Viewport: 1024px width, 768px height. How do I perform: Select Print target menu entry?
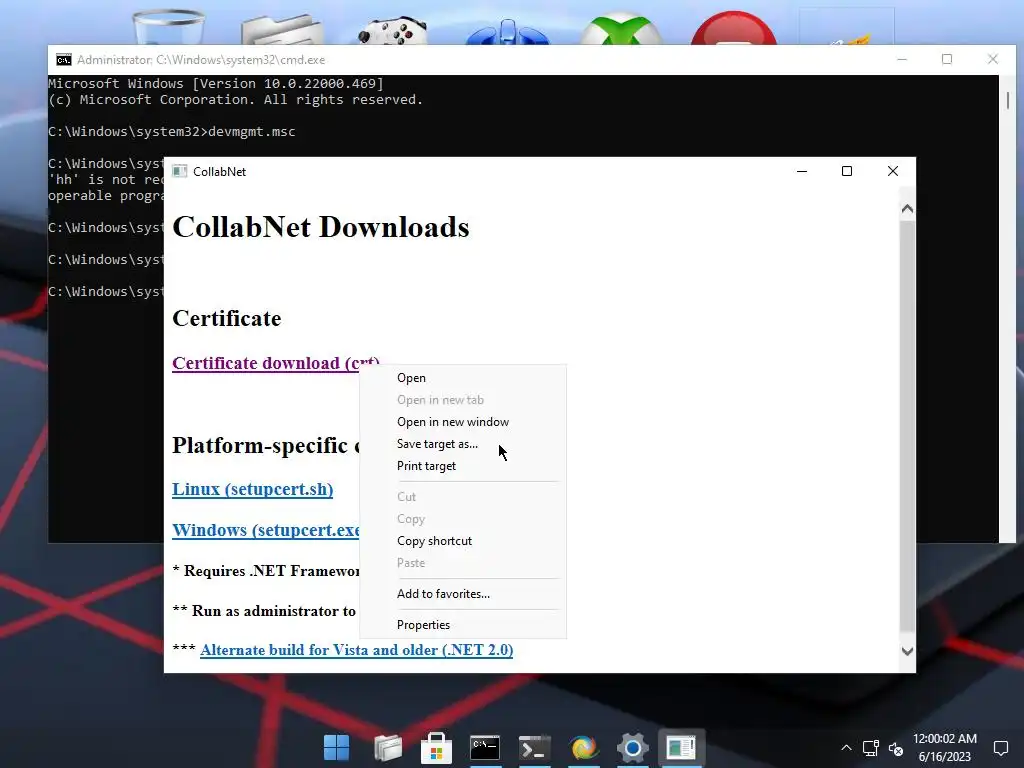(x=426, y=466)
